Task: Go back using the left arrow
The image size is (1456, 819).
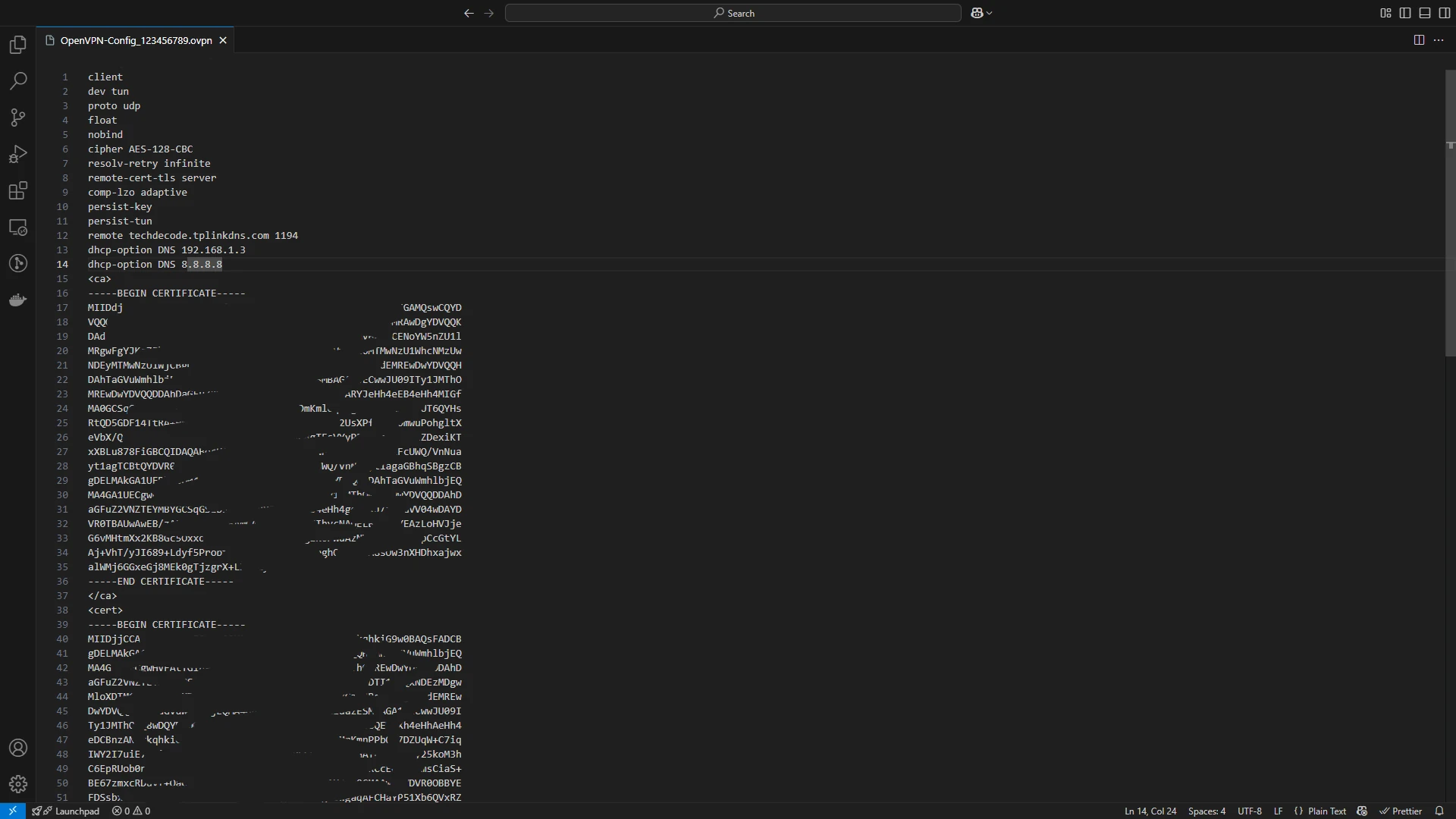Action: [469, 13]
